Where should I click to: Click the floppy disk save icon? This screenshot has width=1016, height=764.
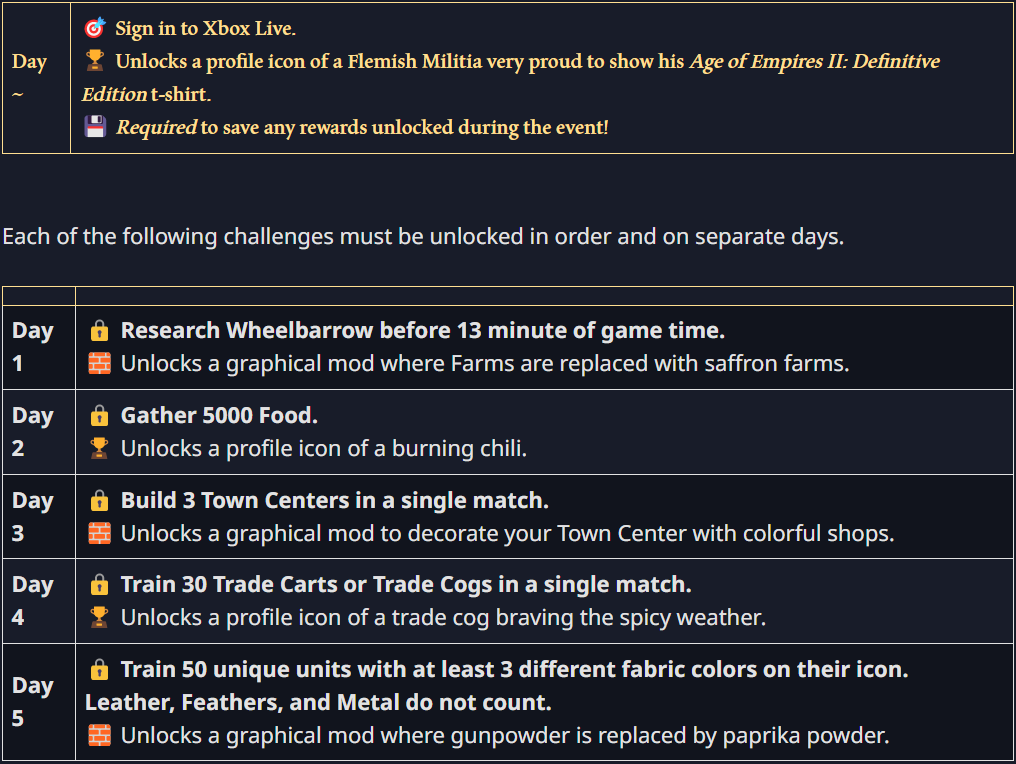point(95,126)
